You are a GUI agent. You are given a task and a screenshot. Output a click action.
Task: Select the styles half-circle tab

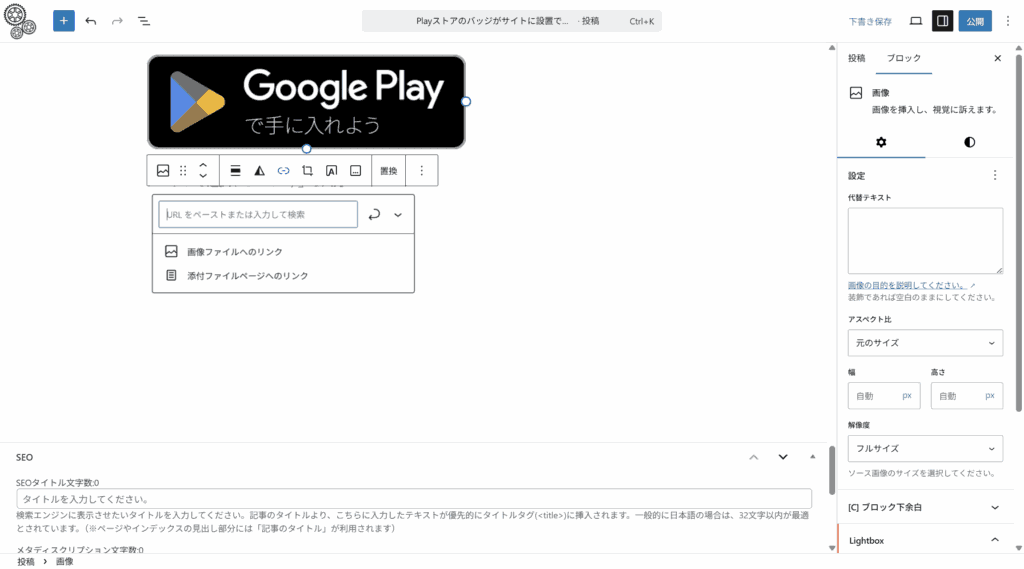coord(969,142)
